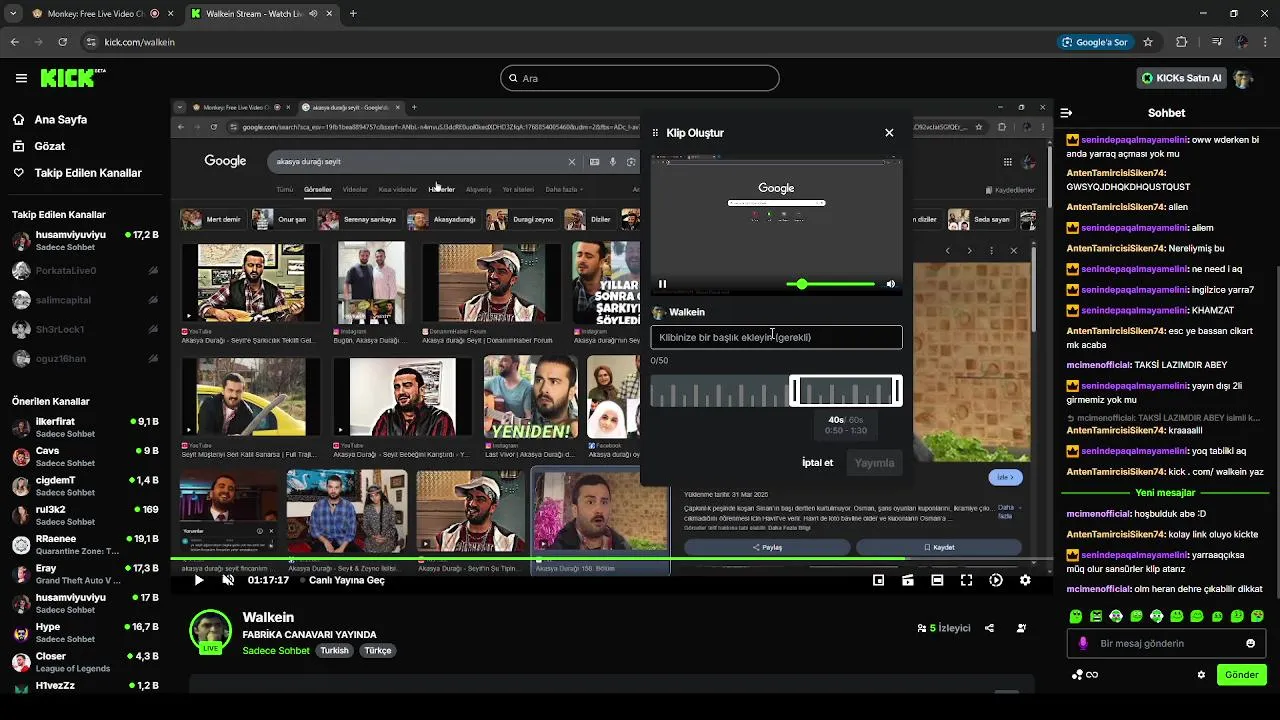Open offline channel PorkataLive0

(85, 270)
